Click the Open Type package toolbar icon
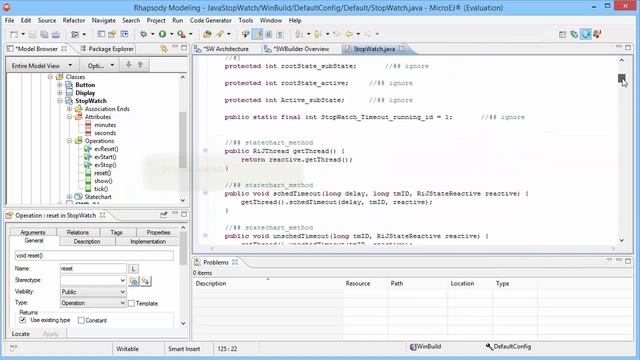 point(207,34)
